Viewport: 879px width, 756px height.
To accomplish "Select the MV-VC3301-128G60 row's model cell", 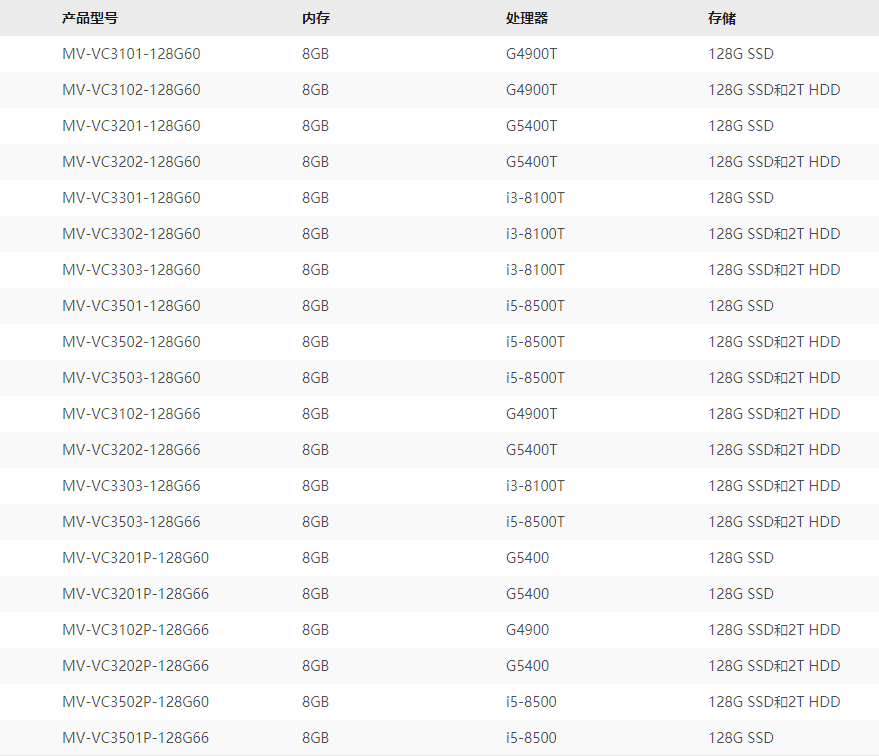I will click(x=131, y=198).
